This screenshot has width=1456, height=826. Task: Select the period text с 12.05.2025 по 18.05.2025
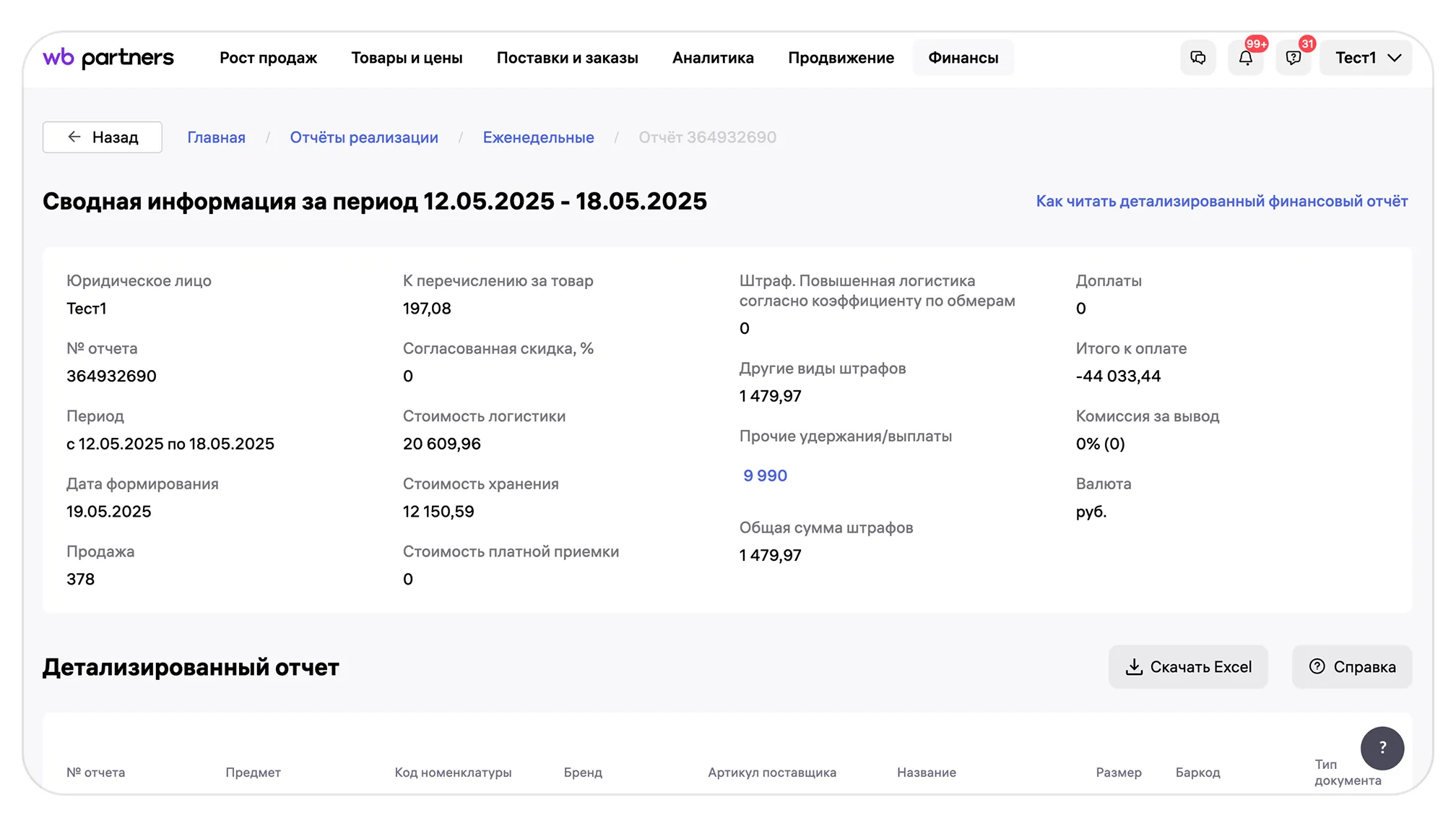(x=170, y=444)
